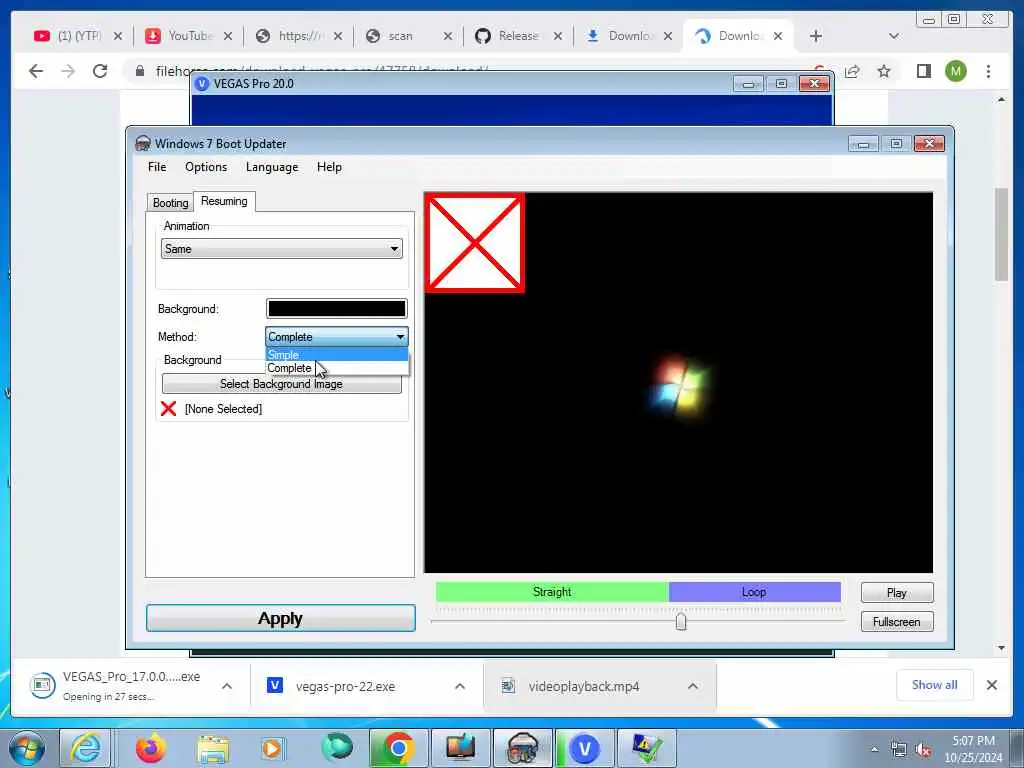Click the Play button

[897, 592]
